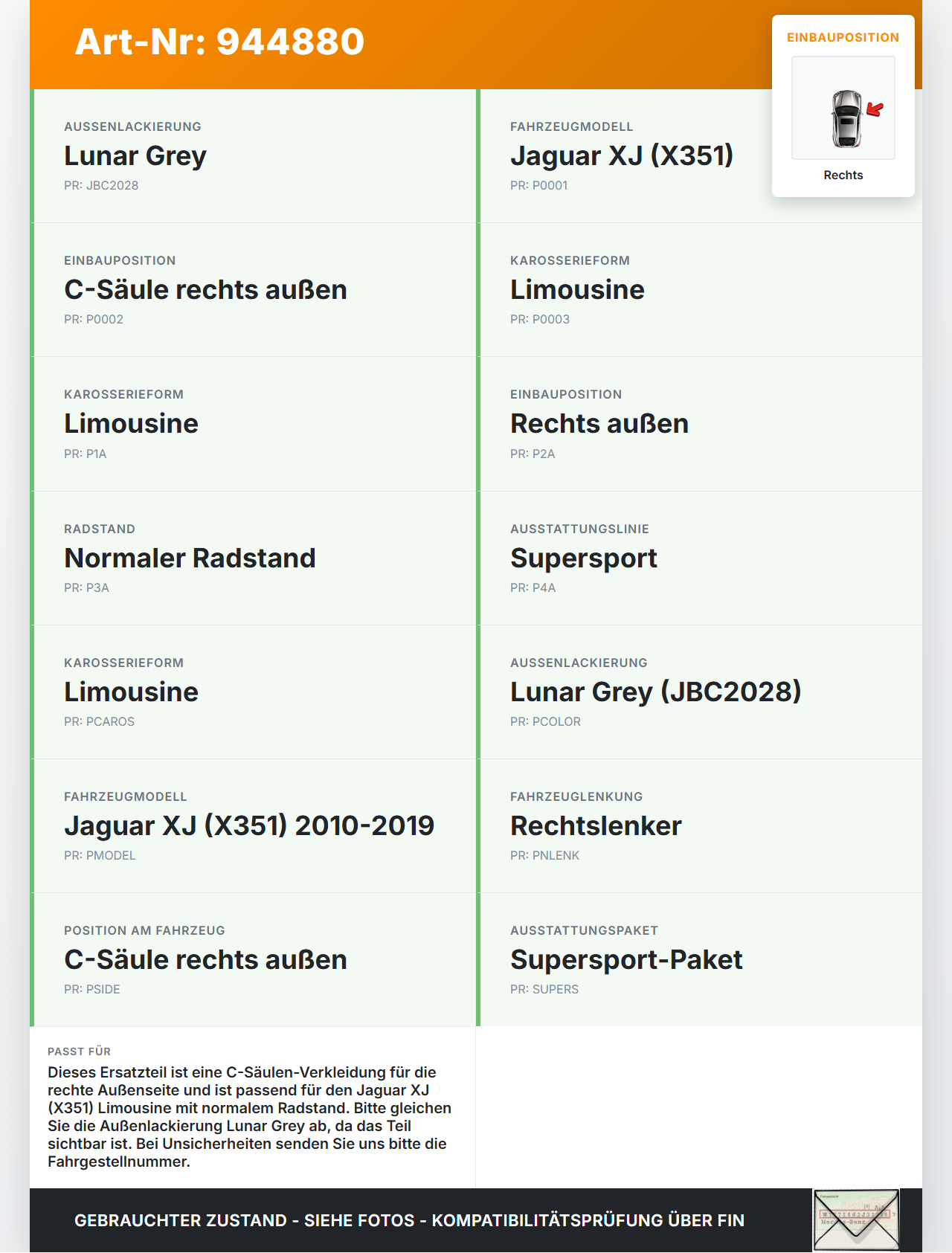Click the Art-Nr: 944880 heading
This screenshot has height=1253, width=952.
coord(219,42)
